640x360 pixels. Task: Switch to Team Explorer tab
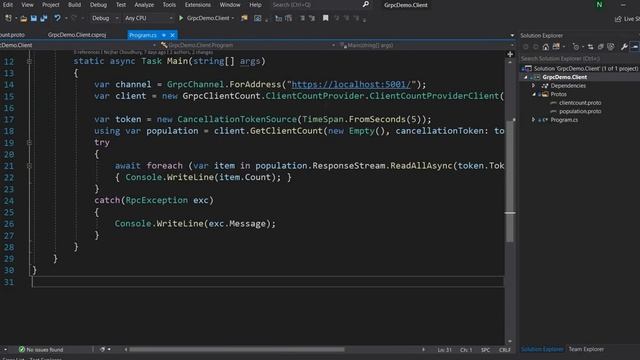tap(586, 349)
